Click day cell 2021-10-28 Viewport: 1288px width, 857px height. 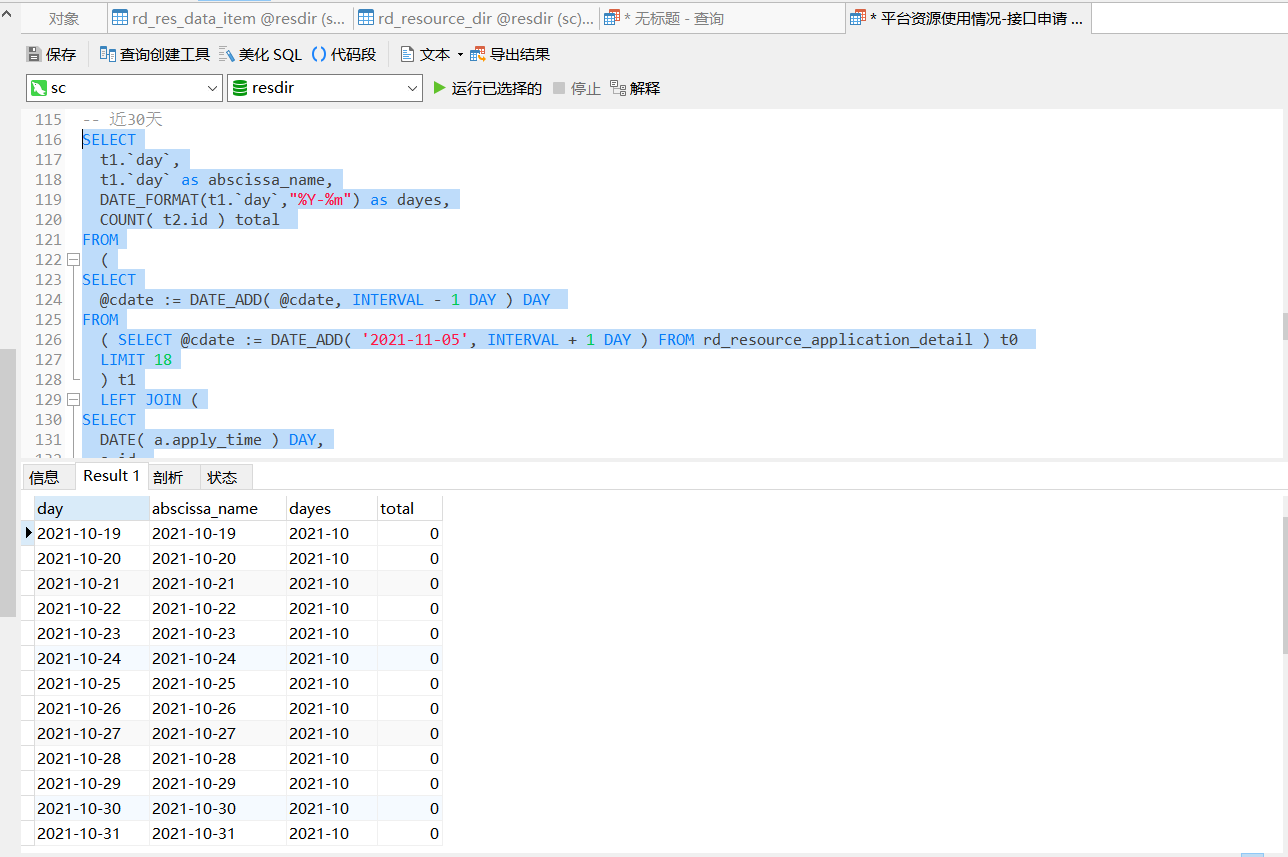click(92, 758)
